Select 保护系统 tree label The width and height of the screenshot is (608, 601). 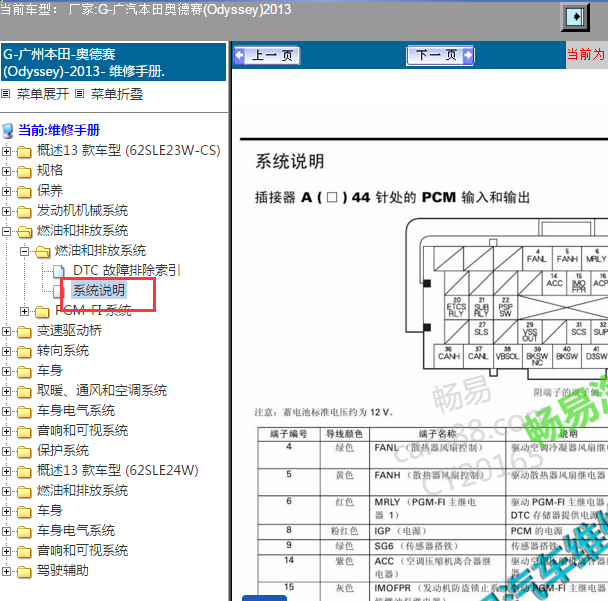tap(63, 451)
